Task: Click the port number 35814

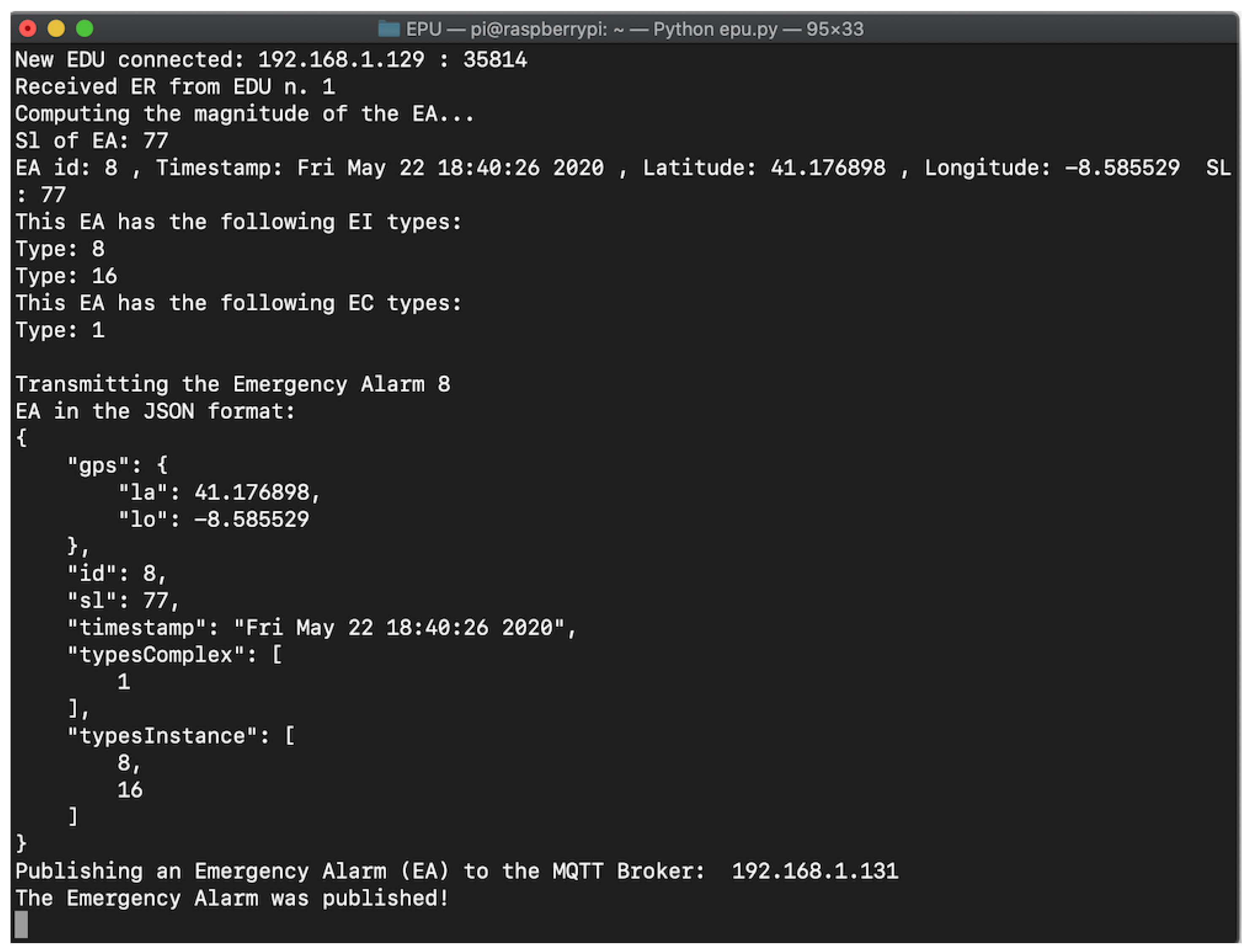Action: [x=494, y=59]
